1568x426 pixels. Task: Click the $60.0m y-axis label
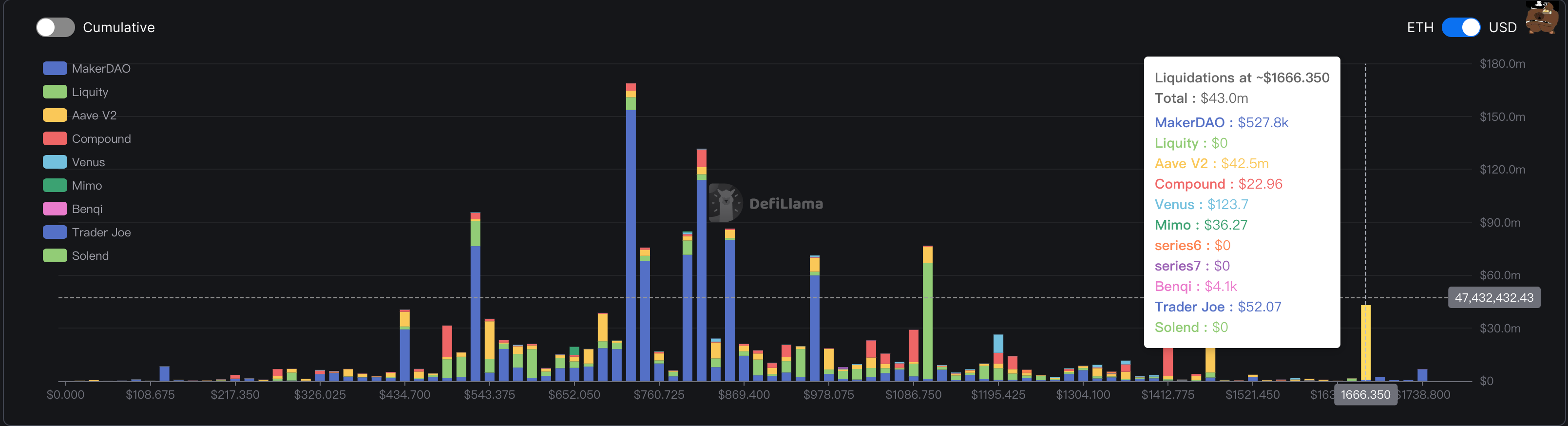[x=1500, y=275]
